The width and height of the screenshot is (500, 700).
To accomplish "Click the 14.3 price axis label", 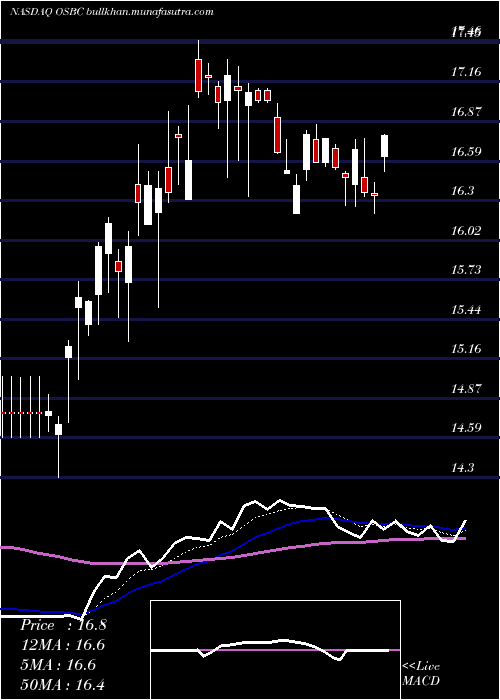I will (x=462, y=468).
